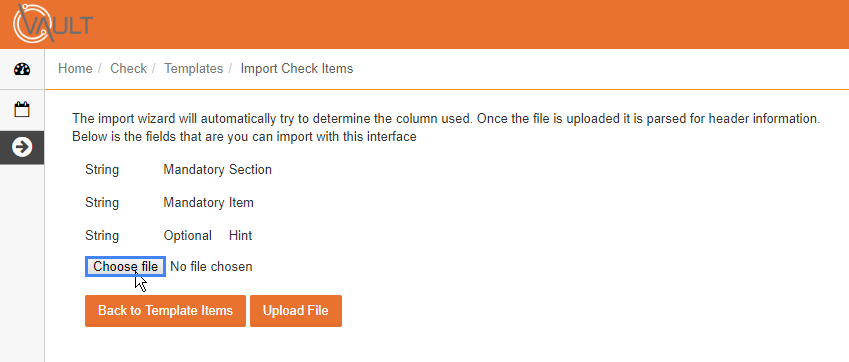Select the circled right-arrow sidebar icon
Viewport: 849px width, 362px height.
tap(22, 147)
